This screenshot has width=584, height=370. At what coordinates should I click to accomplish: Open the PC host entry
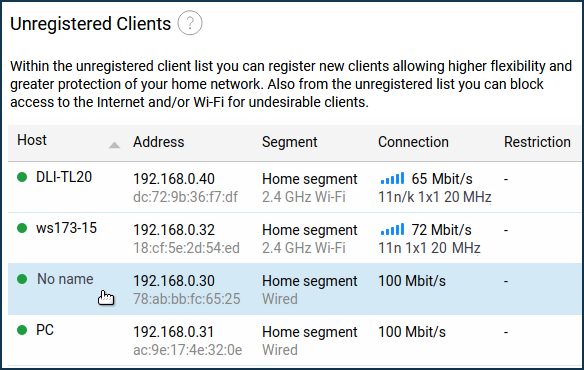(x=45, y=330)
